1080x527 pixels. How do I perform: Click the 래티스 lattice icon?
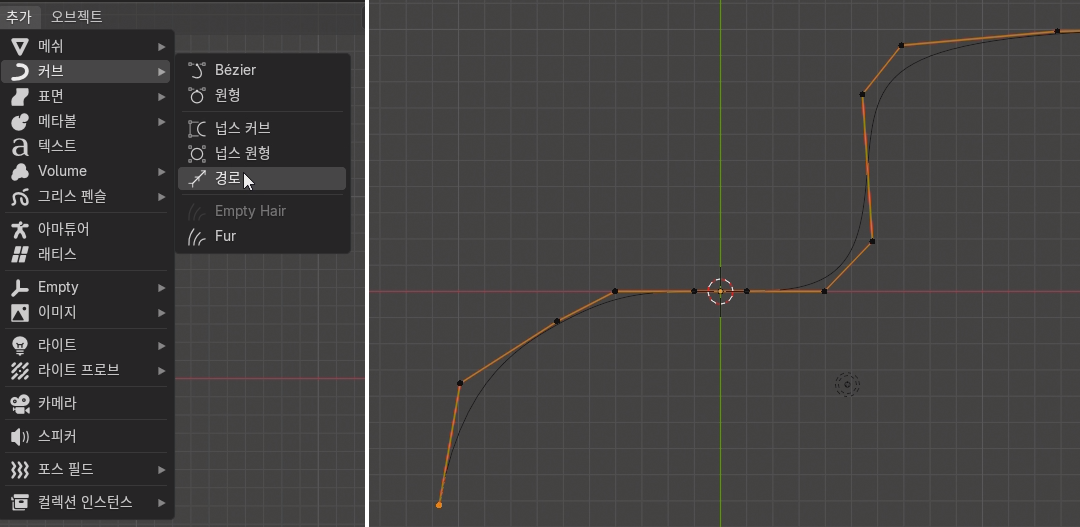point(20,255)
